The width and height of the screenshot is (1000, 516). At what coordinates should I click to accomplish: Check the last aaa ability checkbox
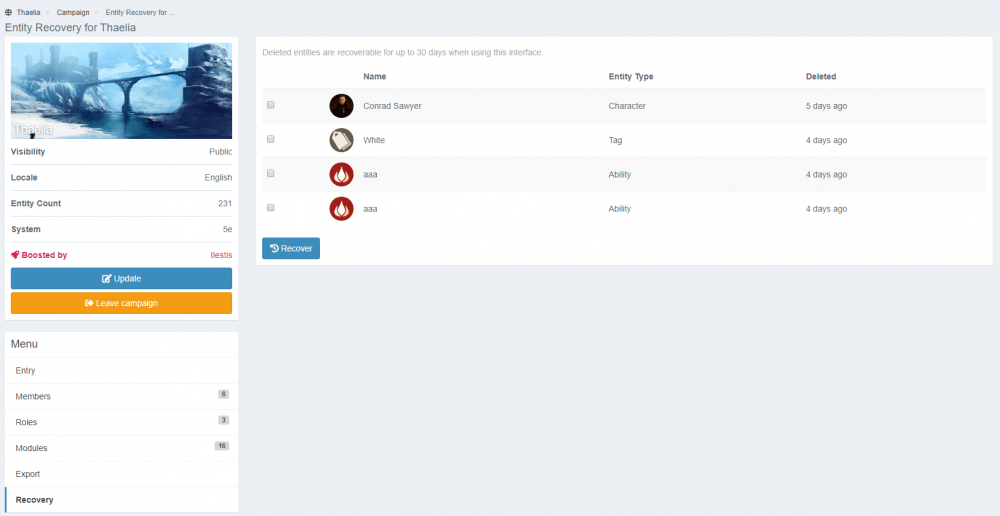[271, 208]
